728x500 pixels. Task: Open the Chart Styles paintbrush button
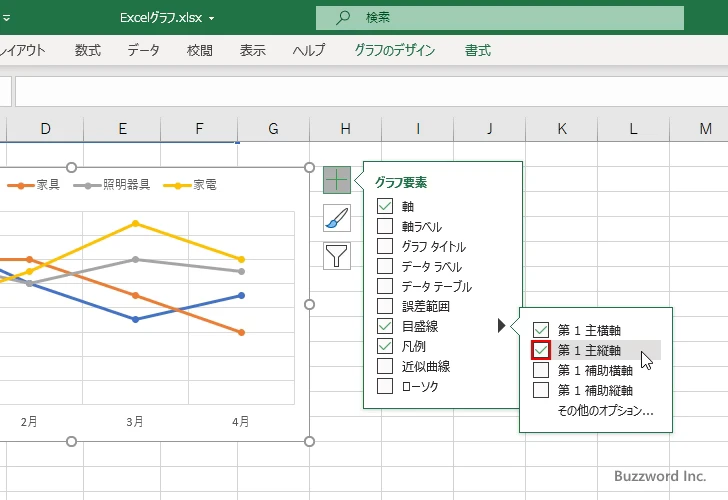click(x=337, y=218)
